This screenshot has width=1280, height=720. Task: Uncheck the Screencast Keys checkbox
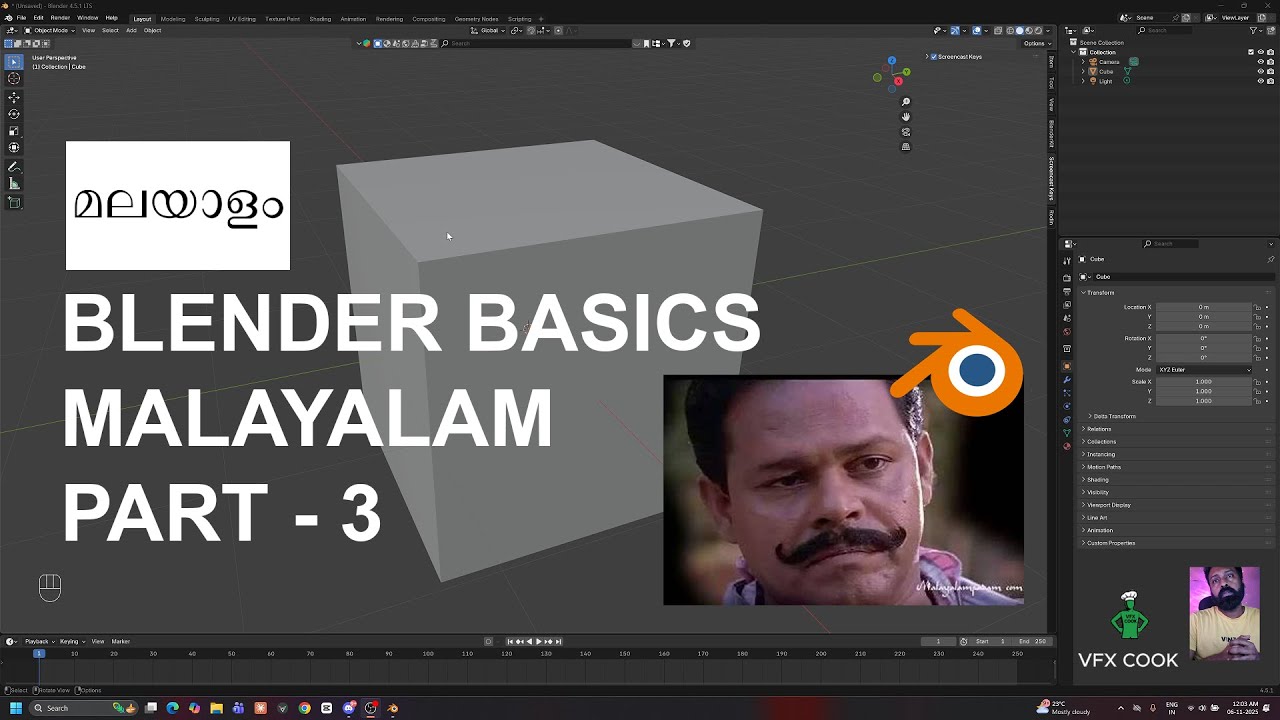934,57
